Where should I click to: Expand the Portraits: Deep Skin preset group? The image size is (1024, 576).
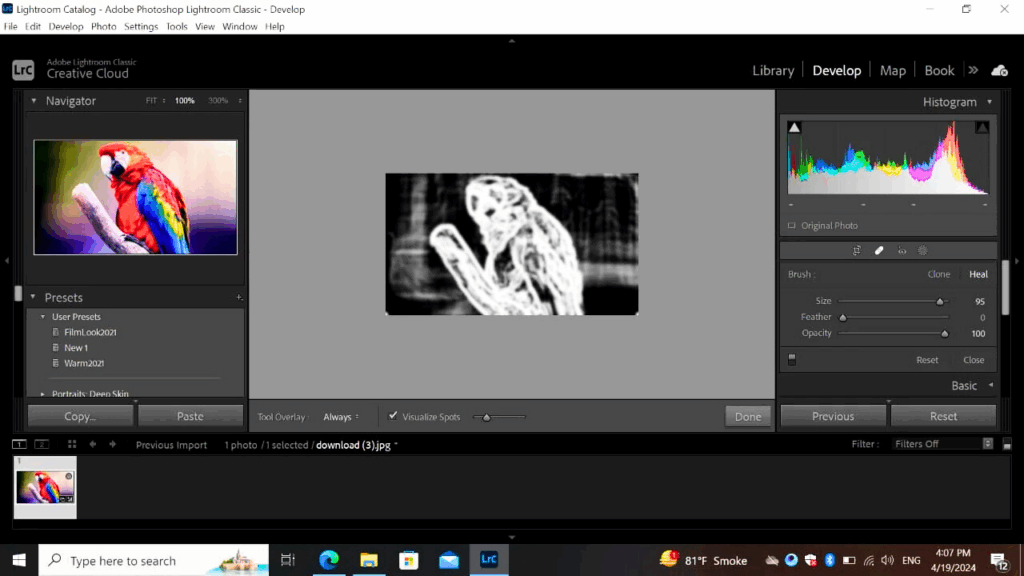(x=44, y=394)
